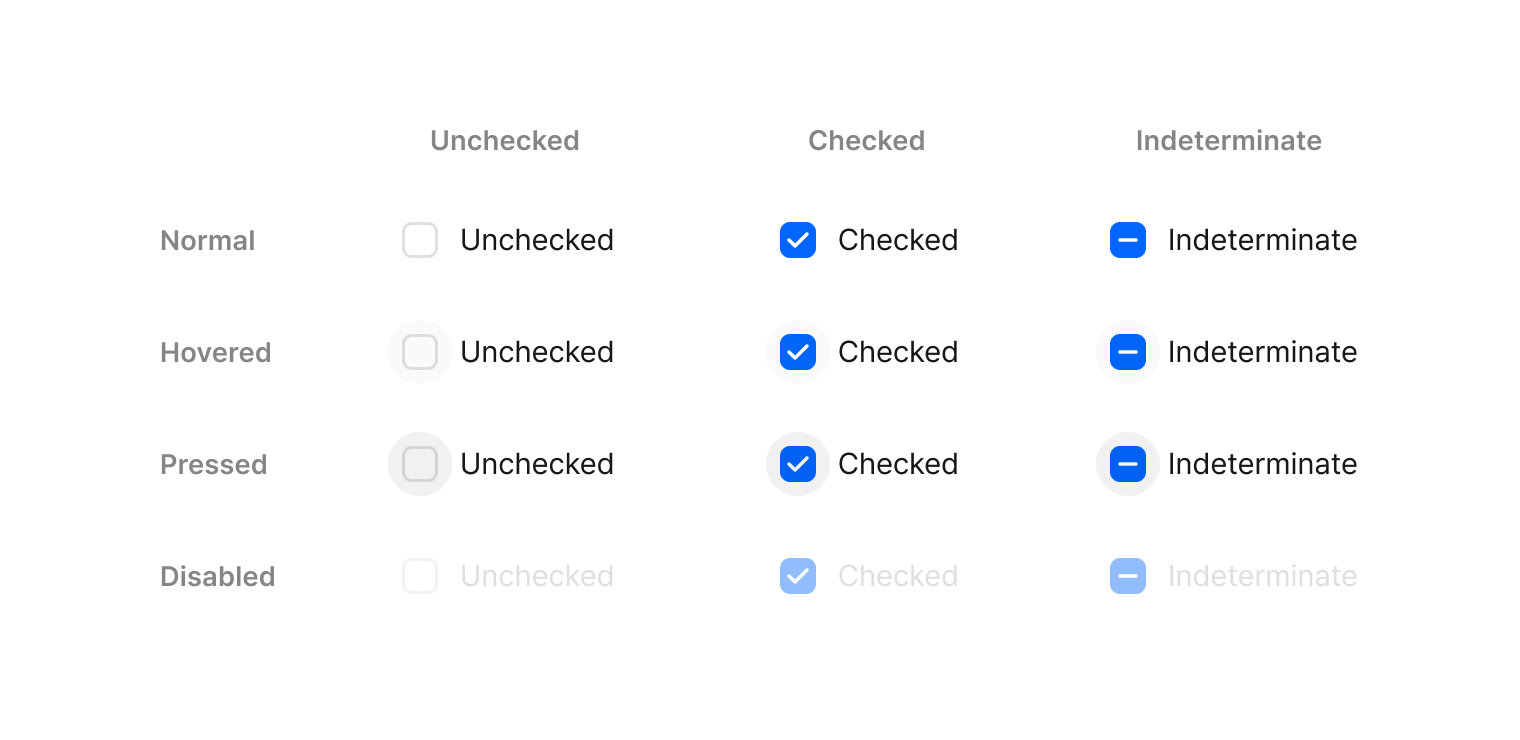Image resolution: width=1520 pixels, height=740 pixels.
Task: Check the Normal row unchecked checkbox
Action: 420,240
